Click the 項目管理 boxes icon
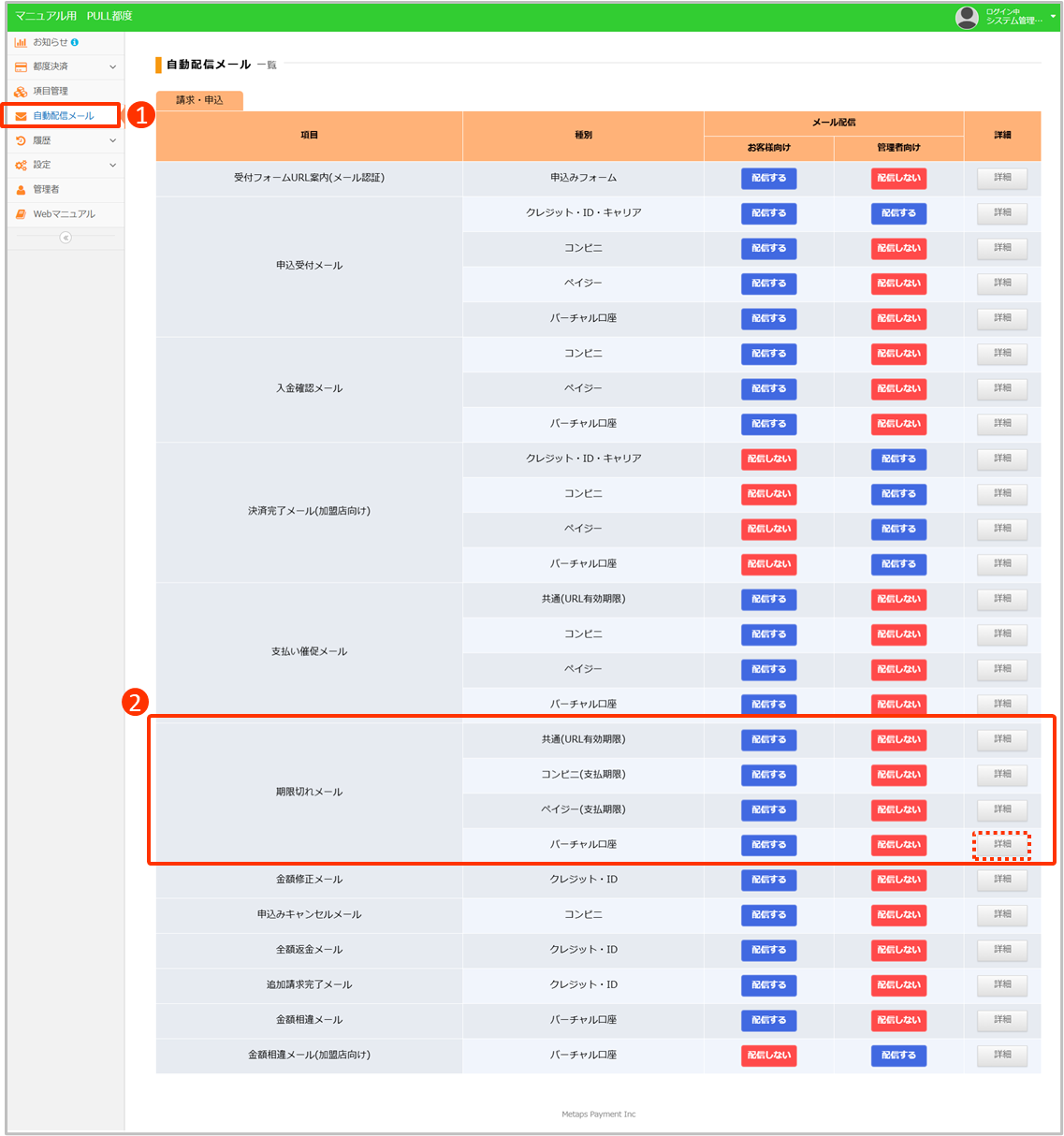Image resolution: width=1064 pixels, height=1136 pixels. click(x=21, y=92)
